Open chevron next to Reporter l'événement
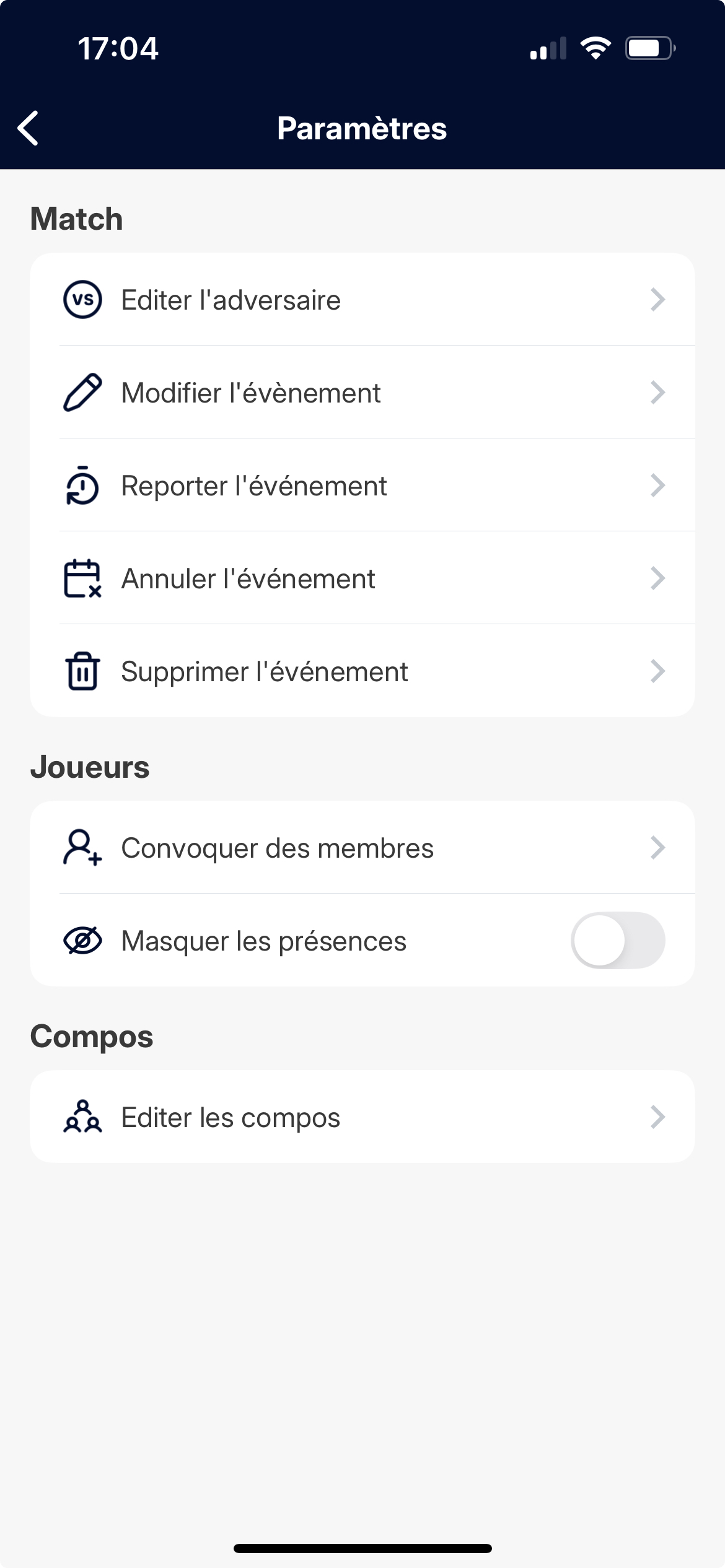The width and height of the screenshot is (725, 1568). pos(657,486)
